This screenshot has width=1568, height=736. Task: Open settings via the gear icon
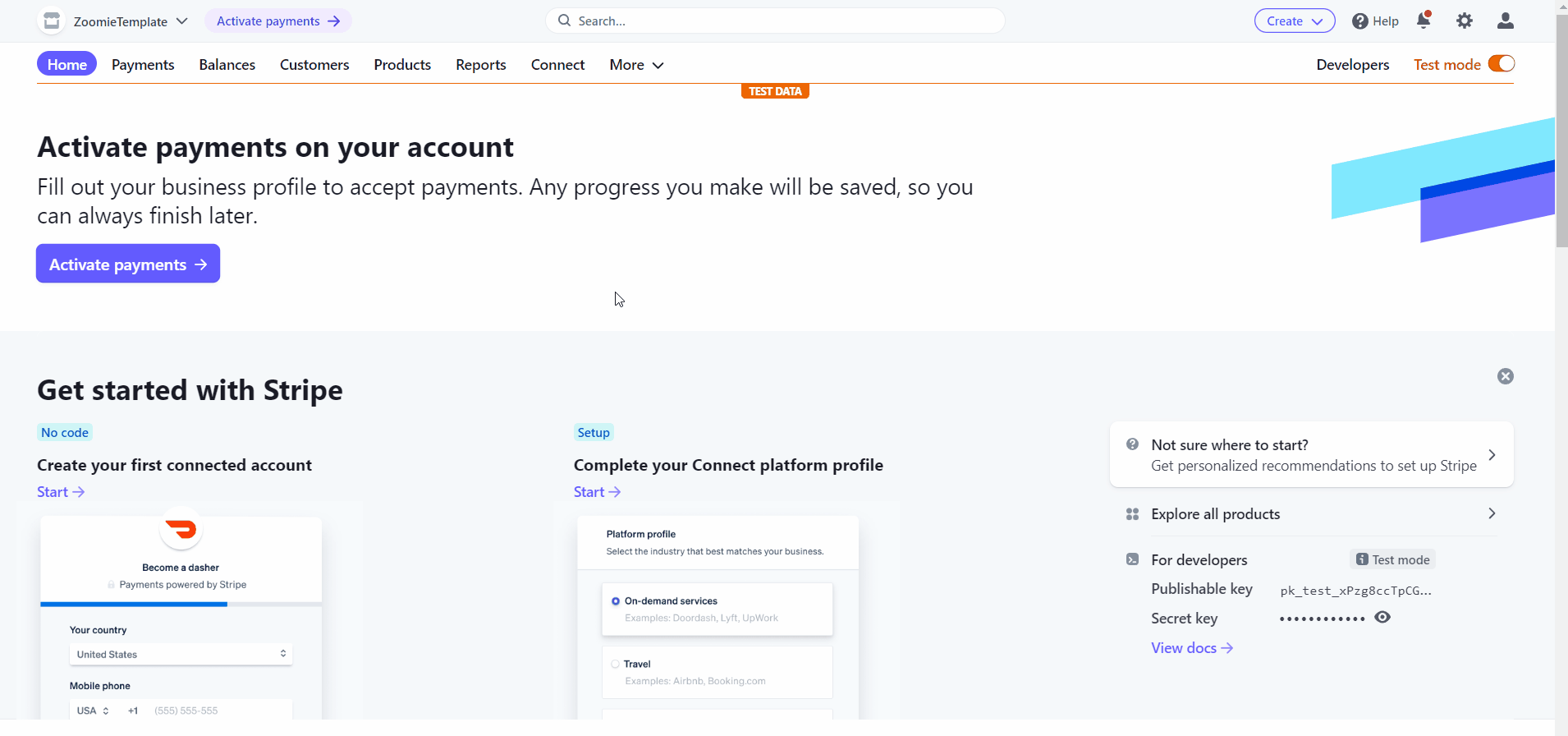point(1465,21)
